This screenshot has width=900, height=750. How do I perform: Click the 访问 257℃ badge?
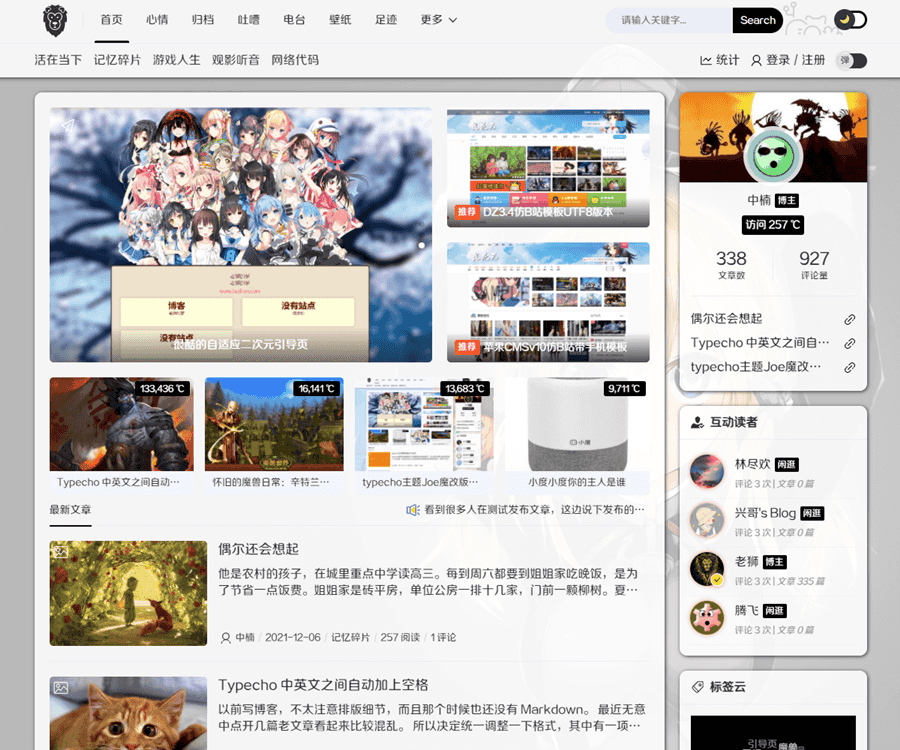773,224
